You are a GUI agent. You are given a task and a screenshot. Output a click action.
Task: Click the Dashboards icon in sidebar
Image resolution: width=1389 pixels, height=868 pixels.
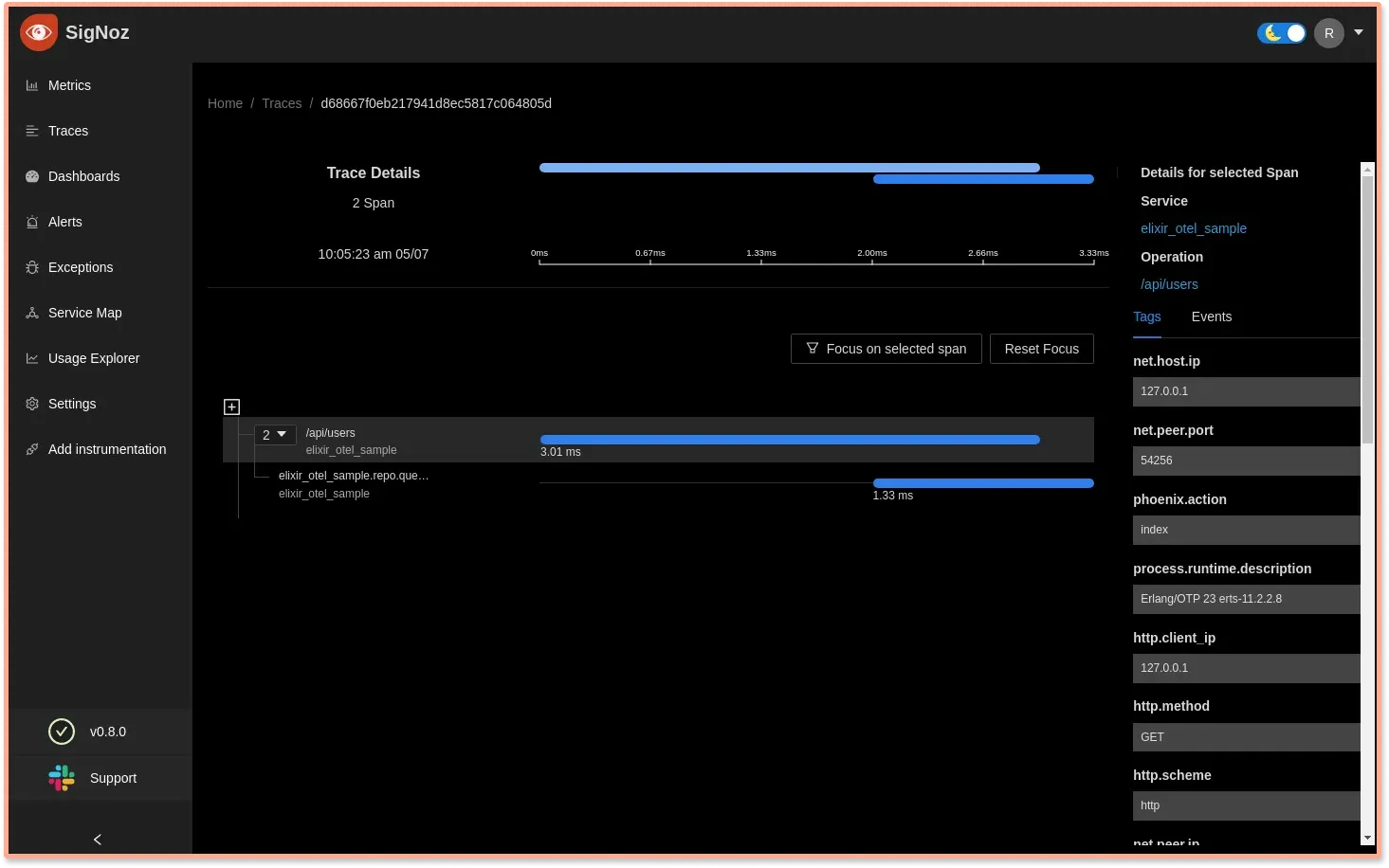(x=32, y=176)
